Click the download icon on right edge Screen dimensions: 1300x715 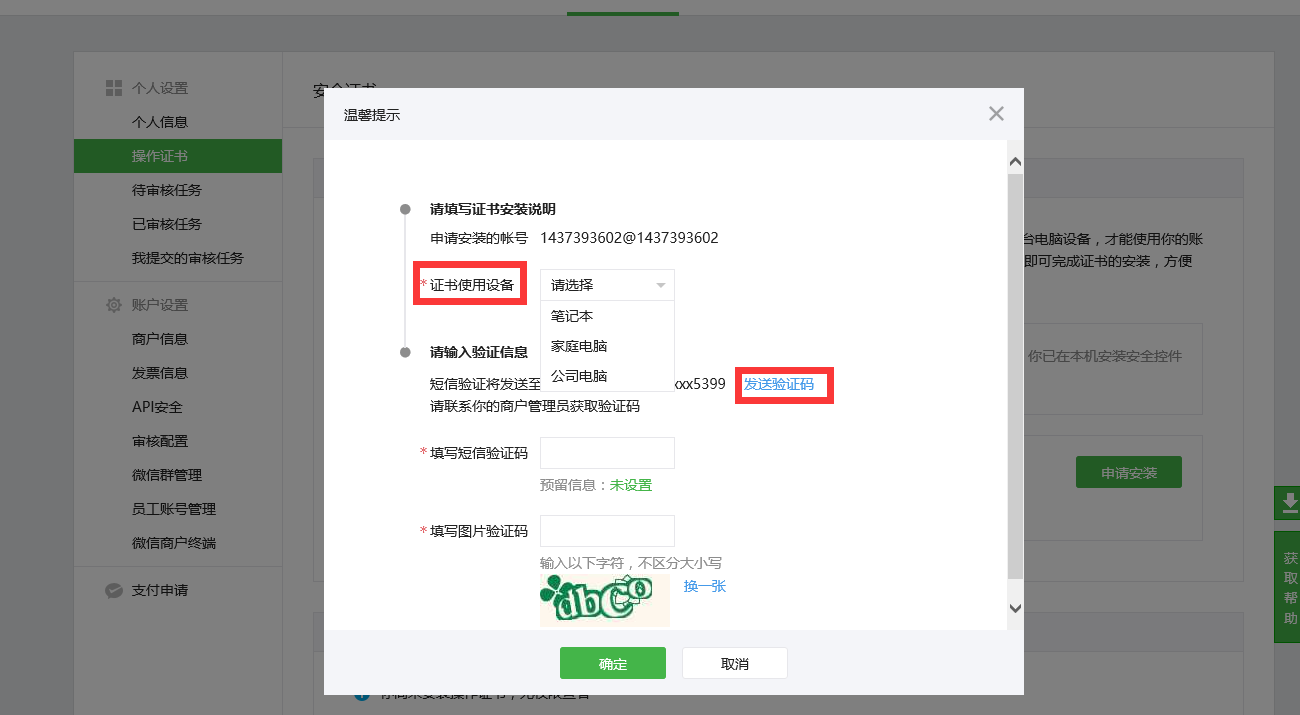pyautogui.click(x=1288, y=502)
